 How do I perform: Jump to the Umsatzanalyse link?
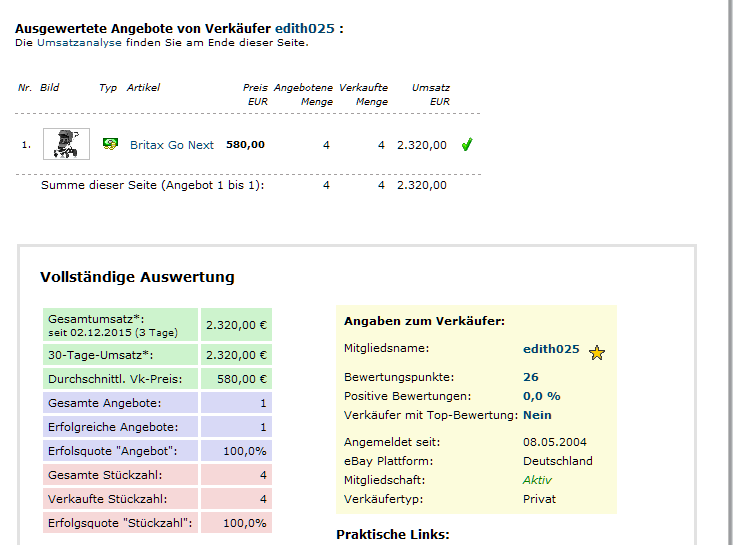pyautogui.click(x=79, y=43)
